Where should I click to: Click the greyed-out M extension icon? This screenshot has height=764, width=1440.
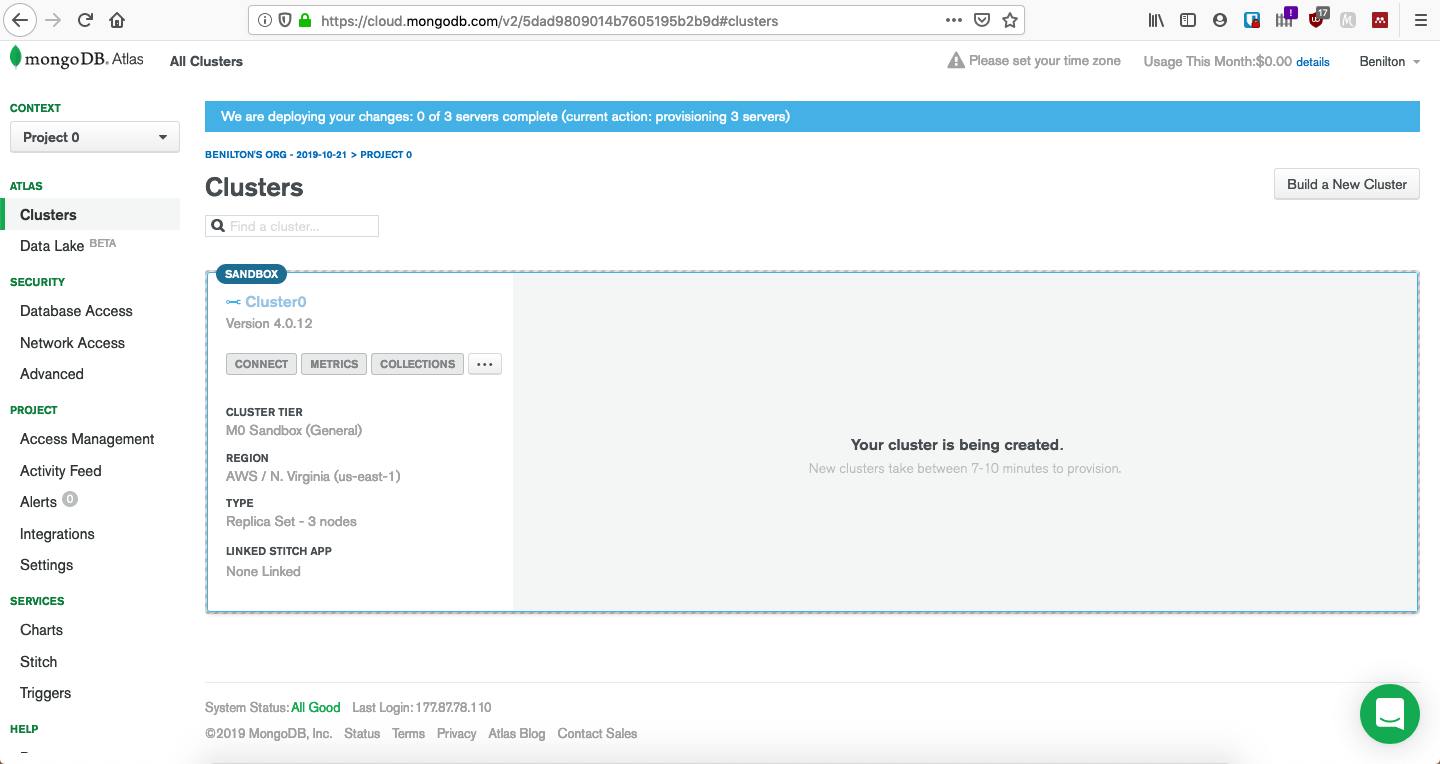coord(1348,20)
